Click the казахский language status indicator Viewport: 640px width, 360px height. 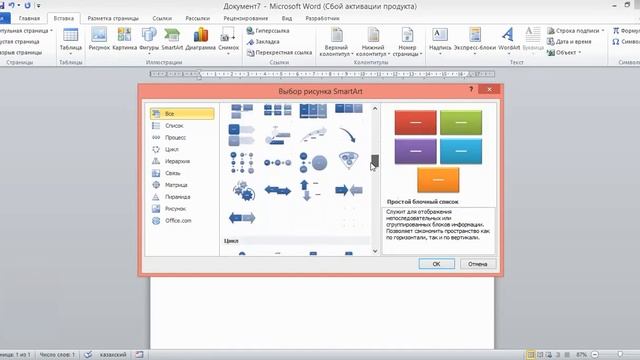pos(113,355)
